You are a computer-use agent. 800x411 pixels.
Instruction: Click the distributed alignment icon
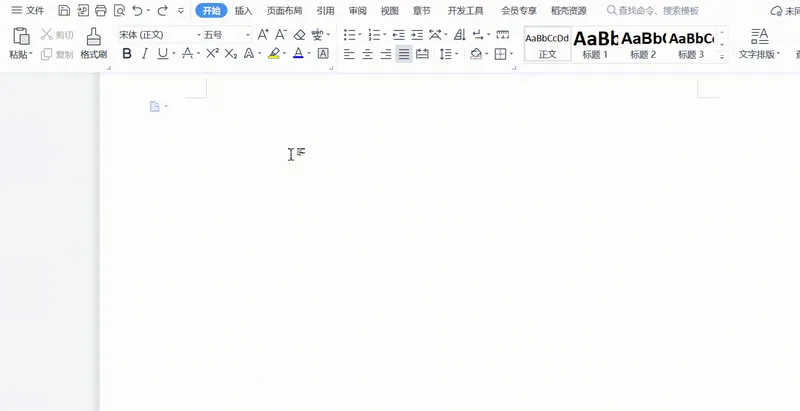point(422,54)
